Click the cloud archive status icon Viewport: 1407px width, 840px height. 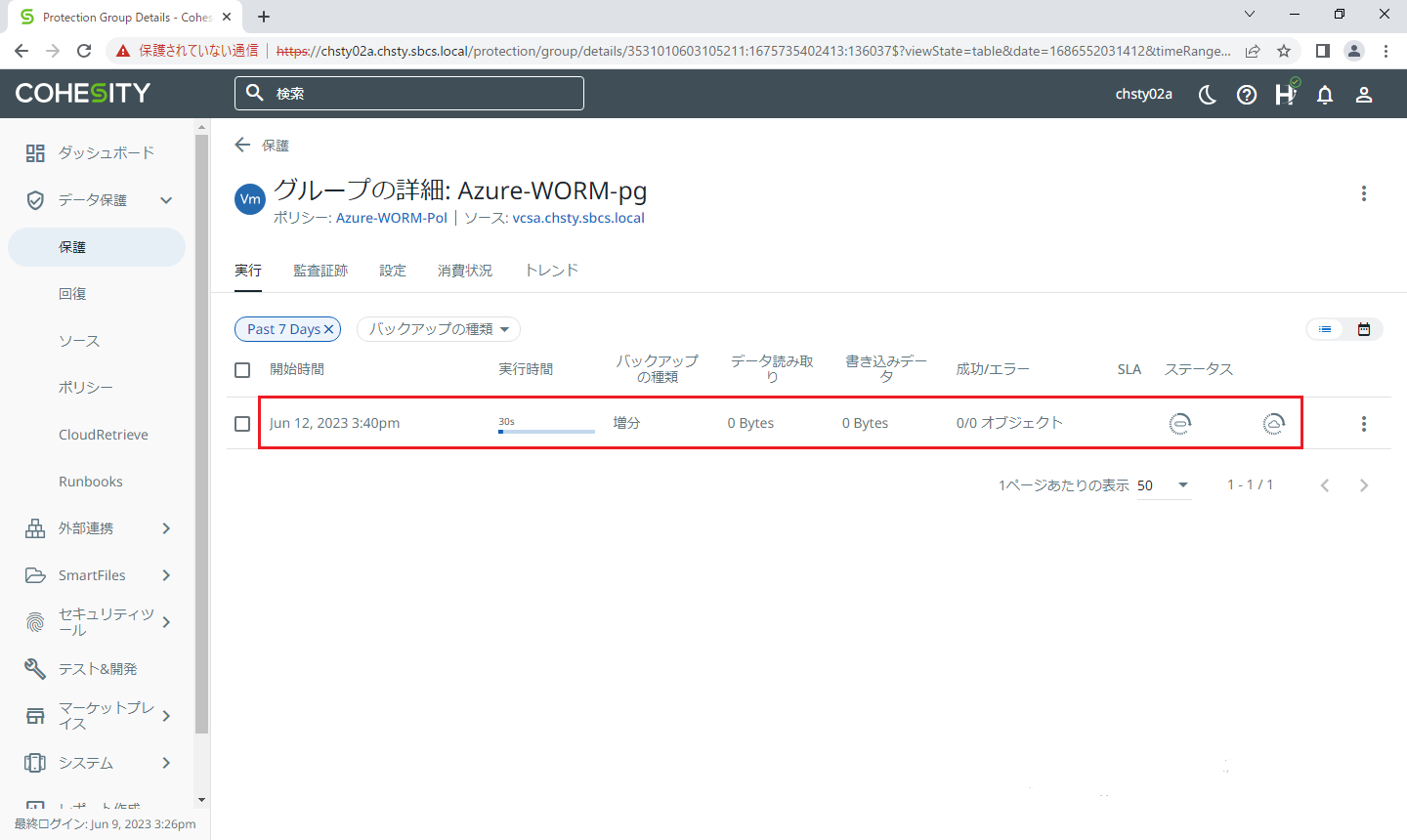(x=1274, y=423)
